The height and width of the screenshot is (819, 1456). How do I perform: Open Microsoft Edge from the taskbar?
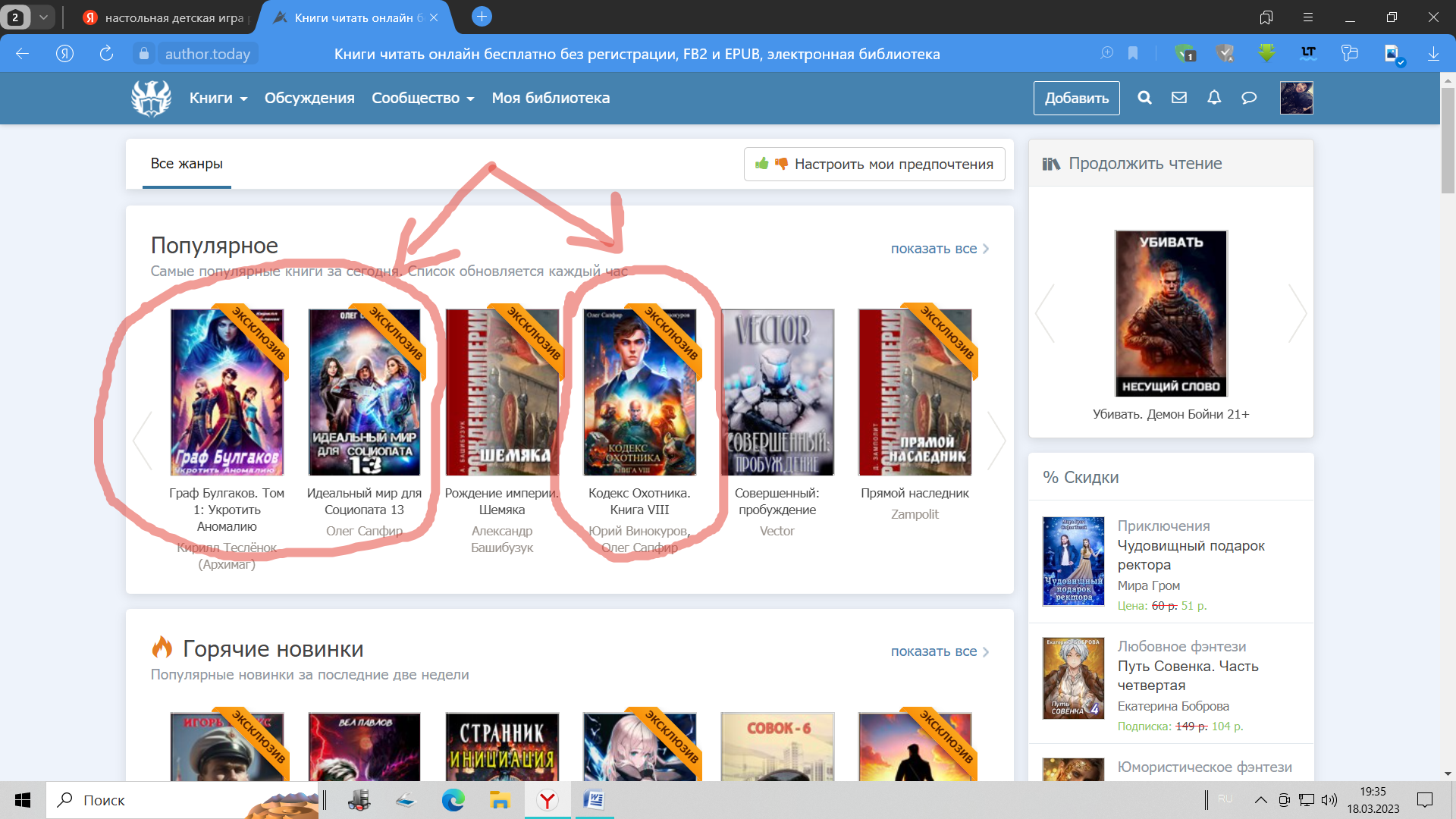point(453,800)
